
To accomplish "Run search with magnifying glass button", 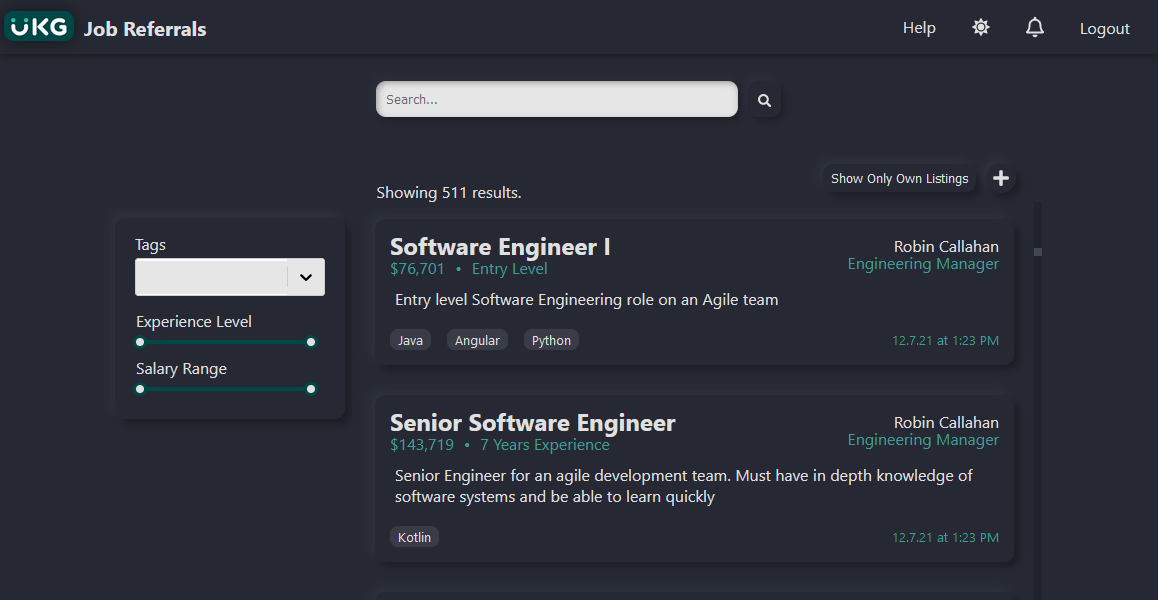I will 764,100.
